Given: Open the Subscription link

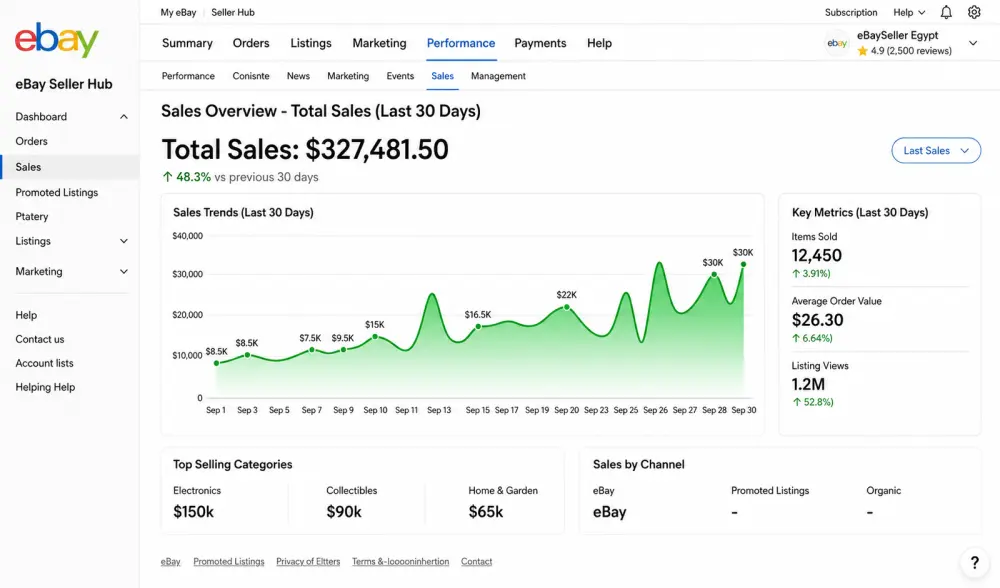Looking at the screenshot, I should pyautogui.click(x=851, y=12).
